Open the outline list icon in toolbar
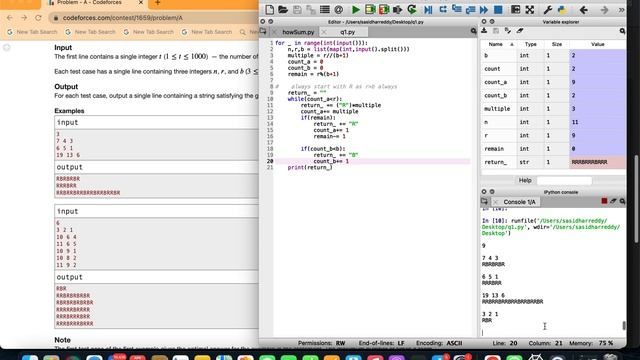 pos(324,9)
